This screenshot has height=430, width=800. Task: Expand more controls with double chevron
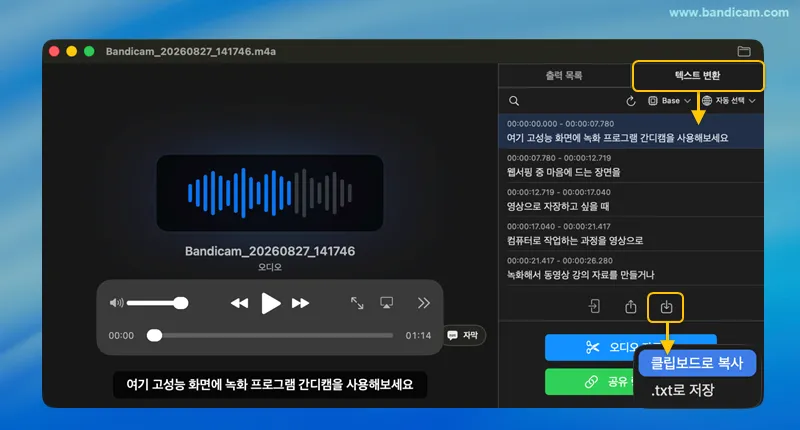(423, 303)
